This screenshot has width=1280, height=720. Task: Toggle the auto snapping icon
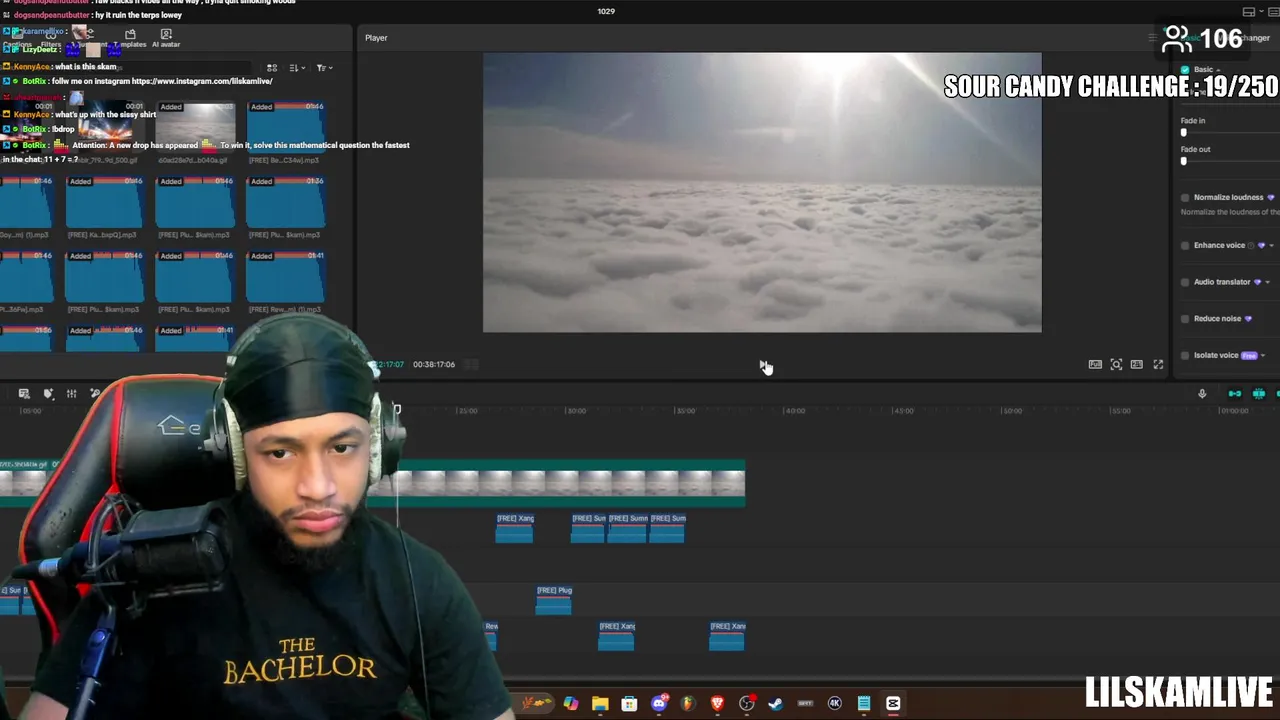tap(1259, 394)
